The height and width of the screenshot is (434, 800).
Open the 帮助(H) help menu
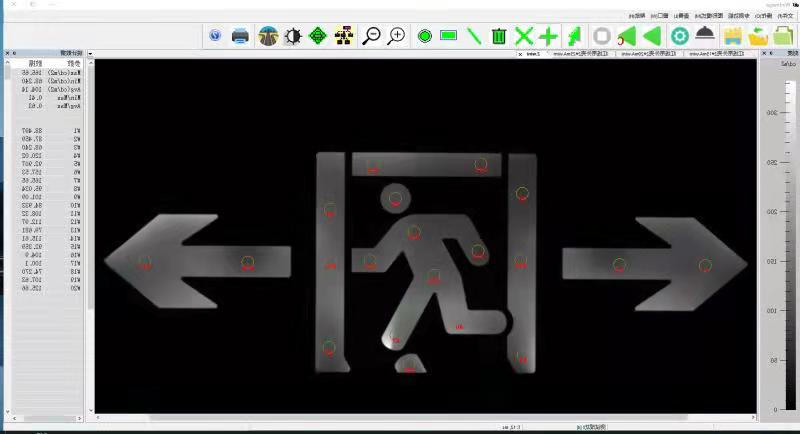click(637, 16)
